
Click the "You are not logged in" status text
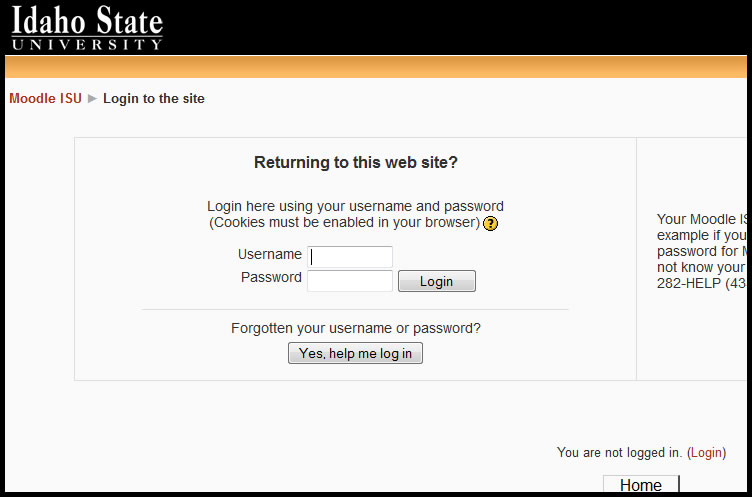click(619, 452)
